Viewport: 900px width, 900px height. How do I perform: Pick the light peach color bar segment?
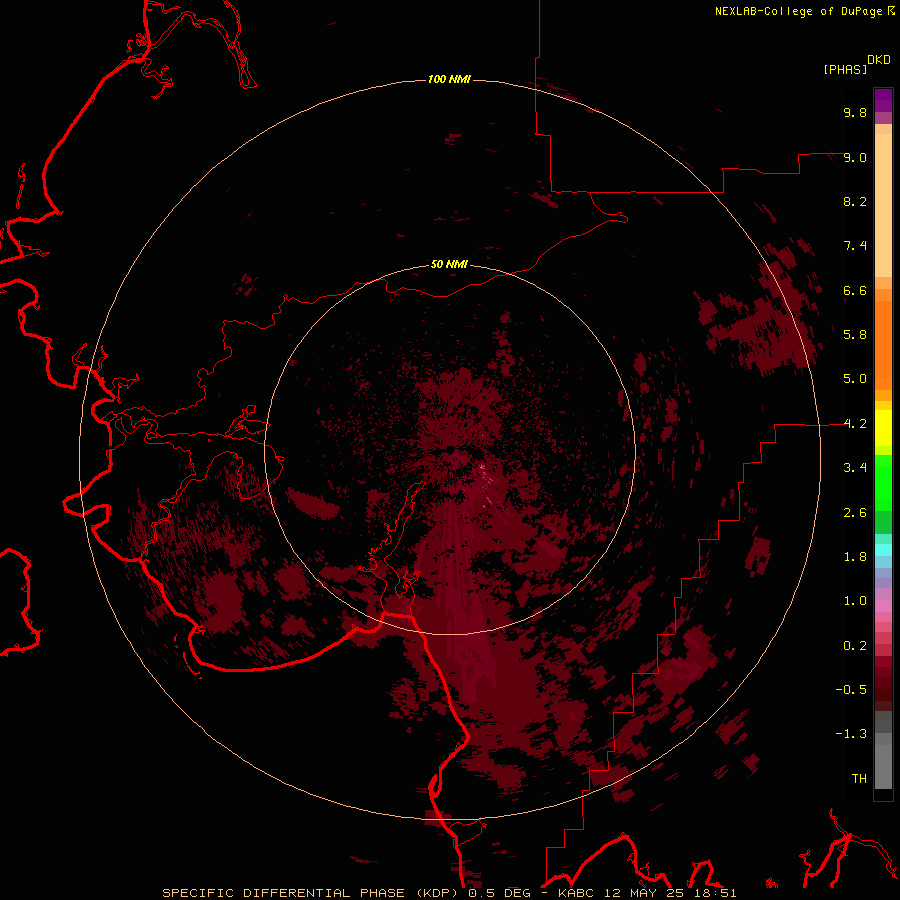pyautogui.click(x=883, y=205)
